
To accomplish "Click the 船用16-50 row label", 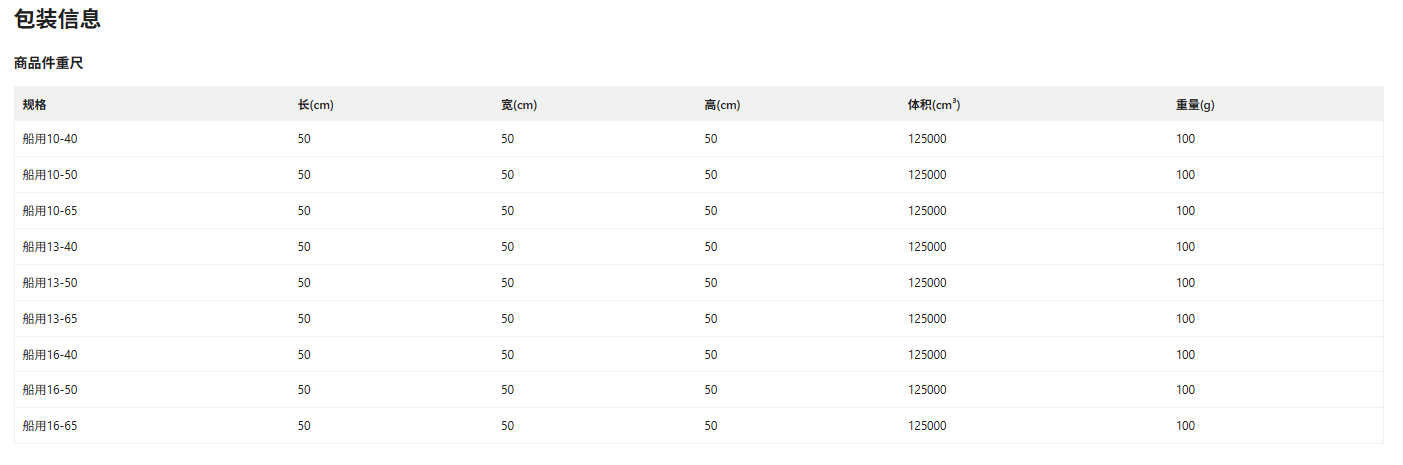I will coord(50,390).
